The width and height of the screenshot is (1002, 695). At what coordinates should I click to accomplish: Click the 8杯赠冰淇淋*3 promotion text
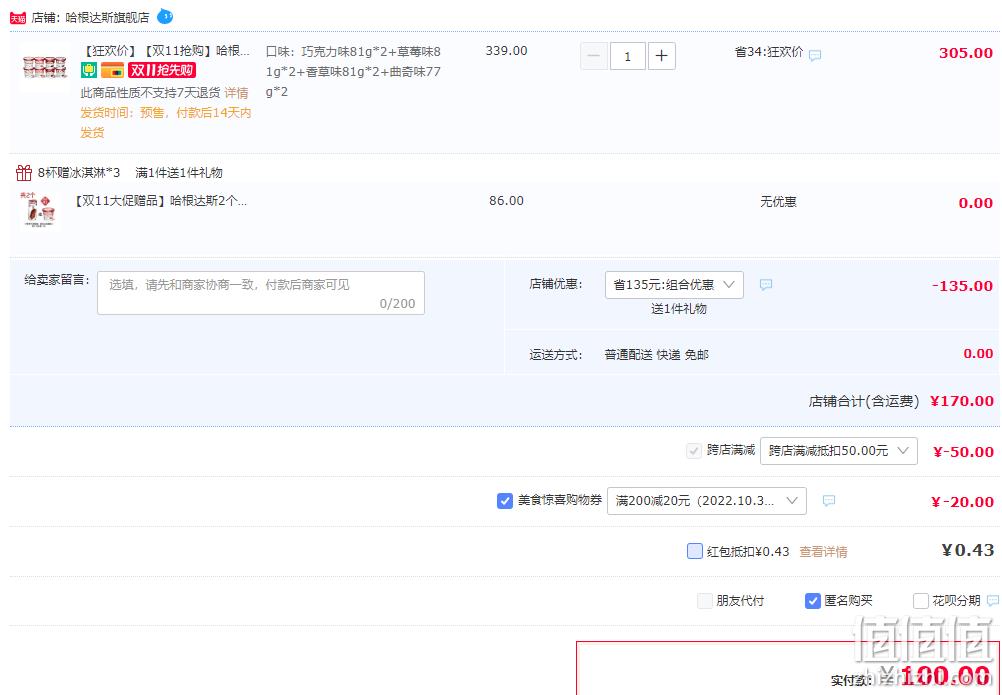tap(79, 172)
